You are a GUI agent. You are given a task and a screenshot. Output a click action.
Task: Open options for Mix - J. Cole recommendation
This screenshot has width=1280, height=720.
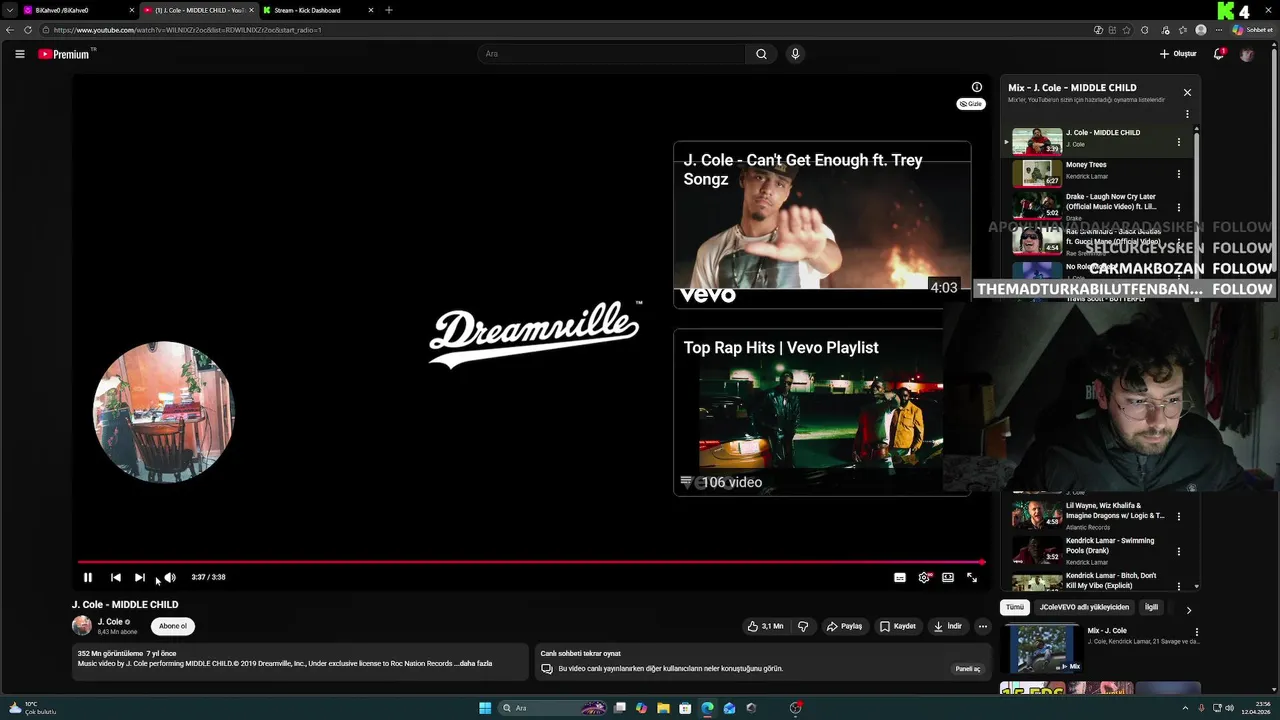pyautogui.click(x=1196, y=632)
